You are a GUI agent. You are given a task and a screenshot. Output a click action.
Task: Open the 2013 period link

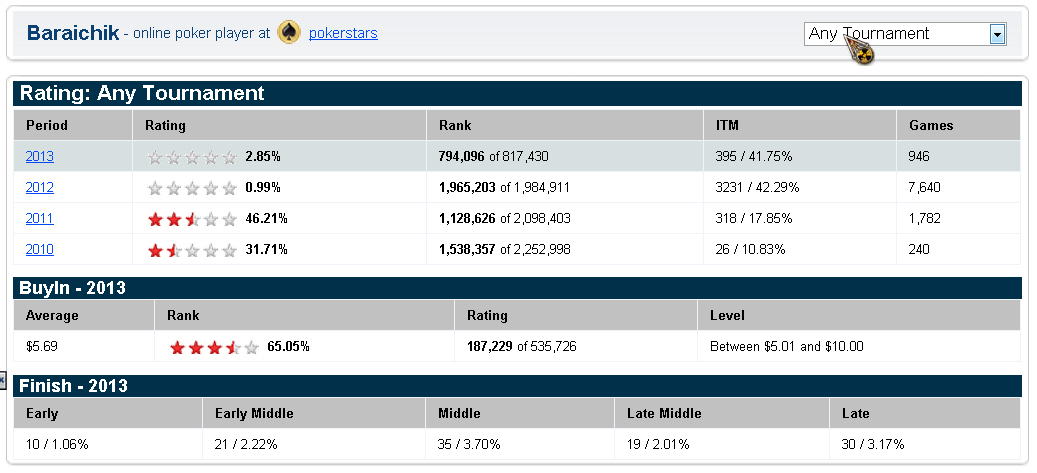click(40, 156)
